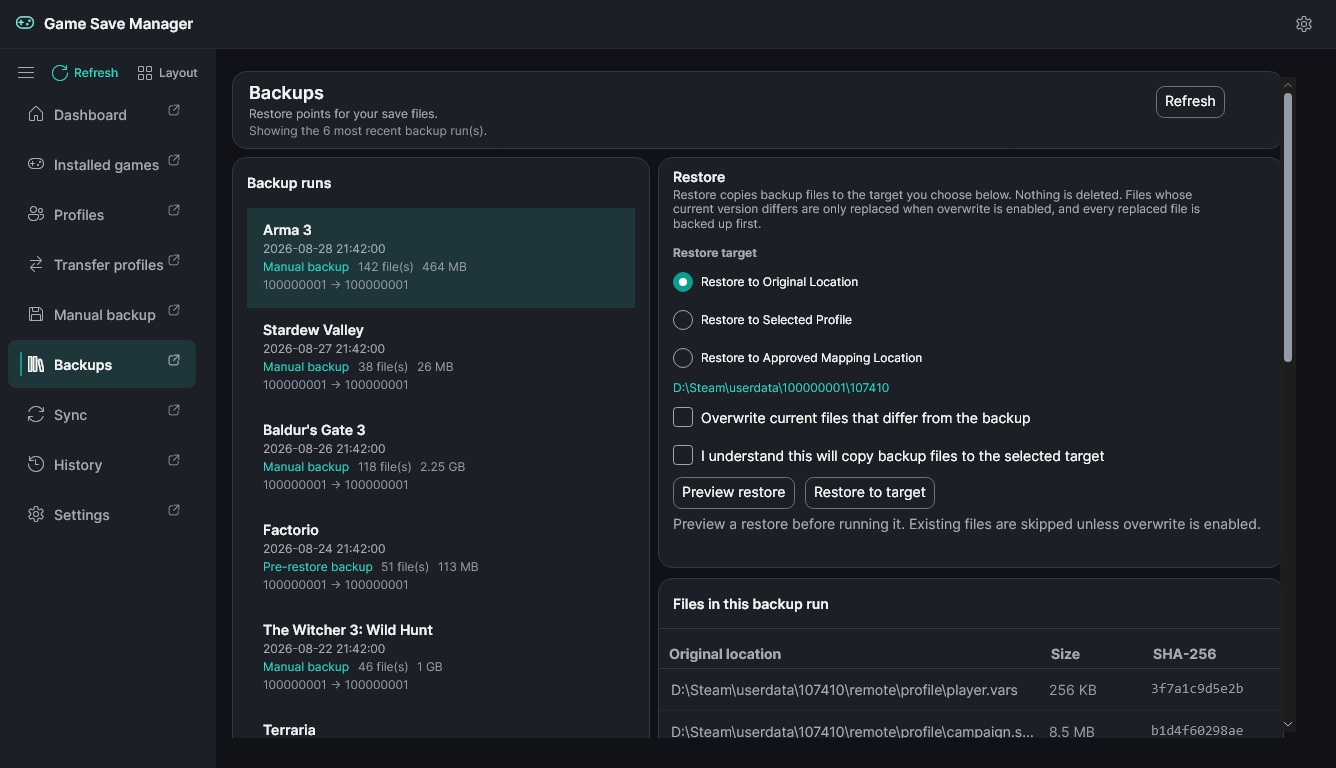Open History pop-out icon
The height and width of the screenshot is (768, 1336).
(x=174, y=460)
